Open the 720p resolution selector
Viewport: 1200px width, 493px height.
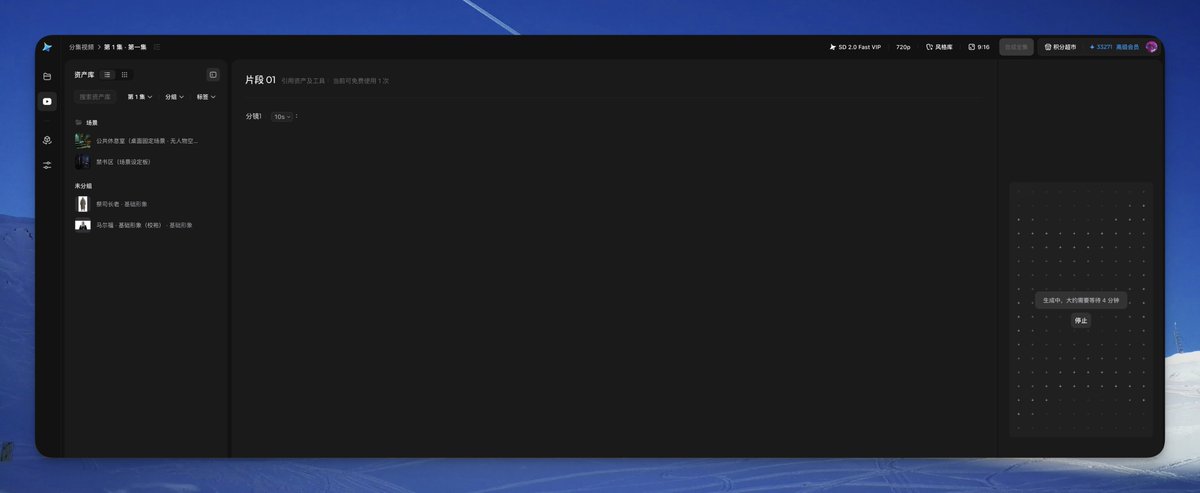(903, 47)
